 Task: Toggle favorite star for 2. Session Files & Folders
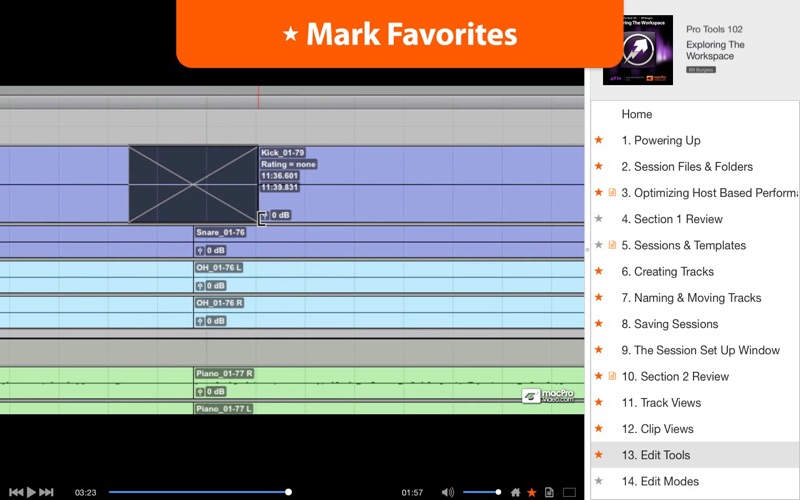coord(599,166)
